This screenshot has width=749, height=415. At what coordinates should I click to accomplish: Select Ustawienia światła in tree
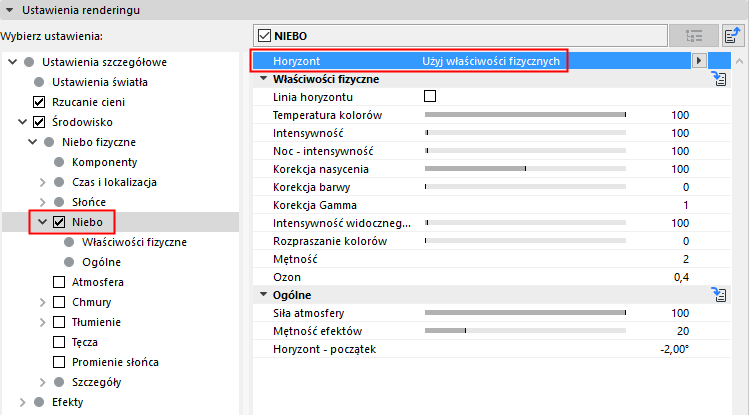pyautogui.click(x=100, y=82)
